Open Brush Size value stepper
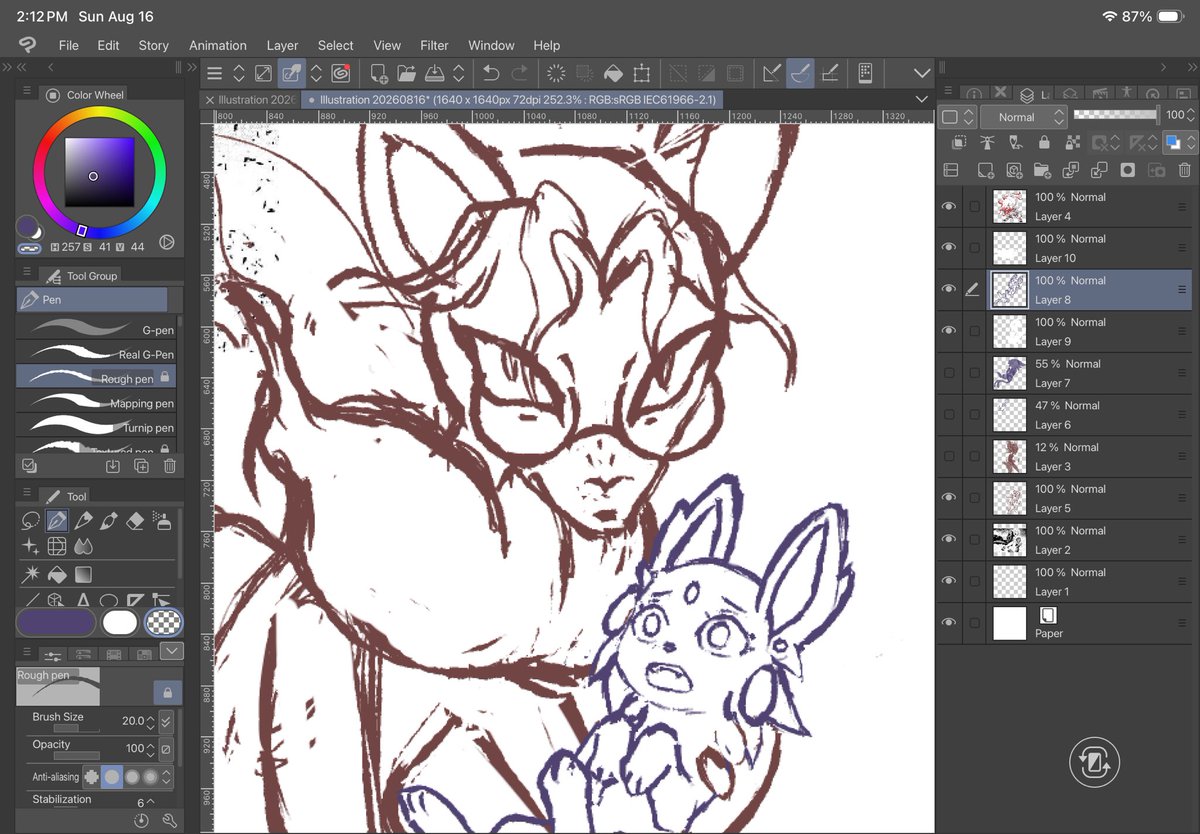This screenshot has width=1200, height=834. point(151,721)
